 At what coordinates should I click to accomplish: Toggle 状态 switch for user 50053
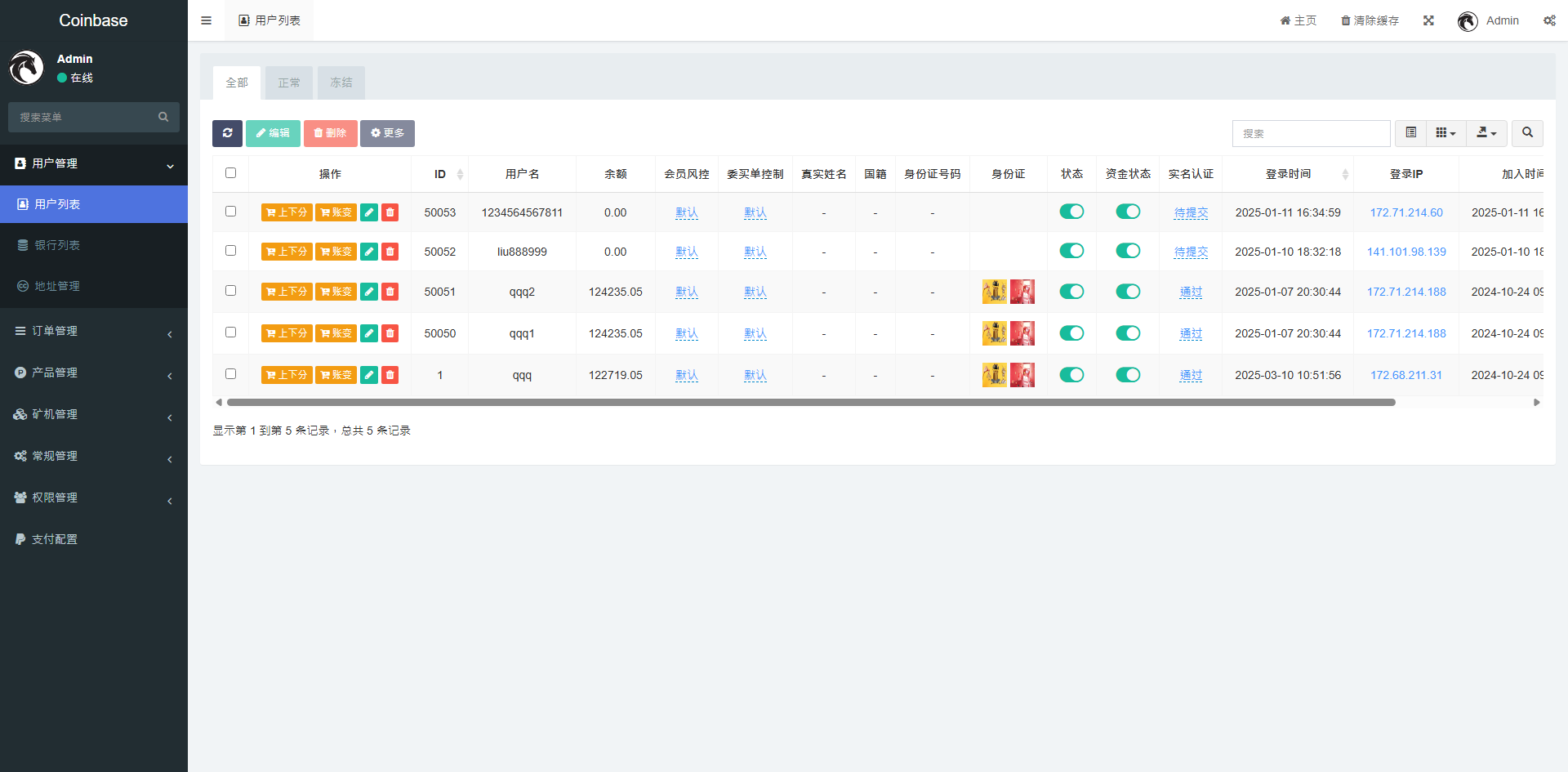pyautogui.click(x=1071, y=212)
